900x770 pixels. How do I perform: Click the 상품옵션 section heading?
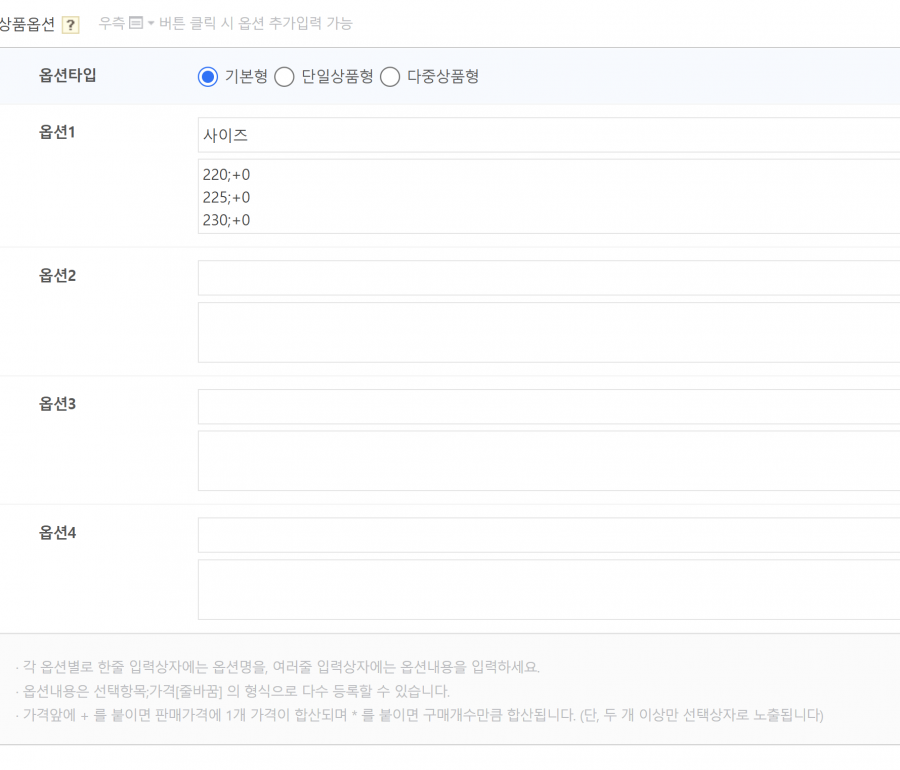click(27, 24)
